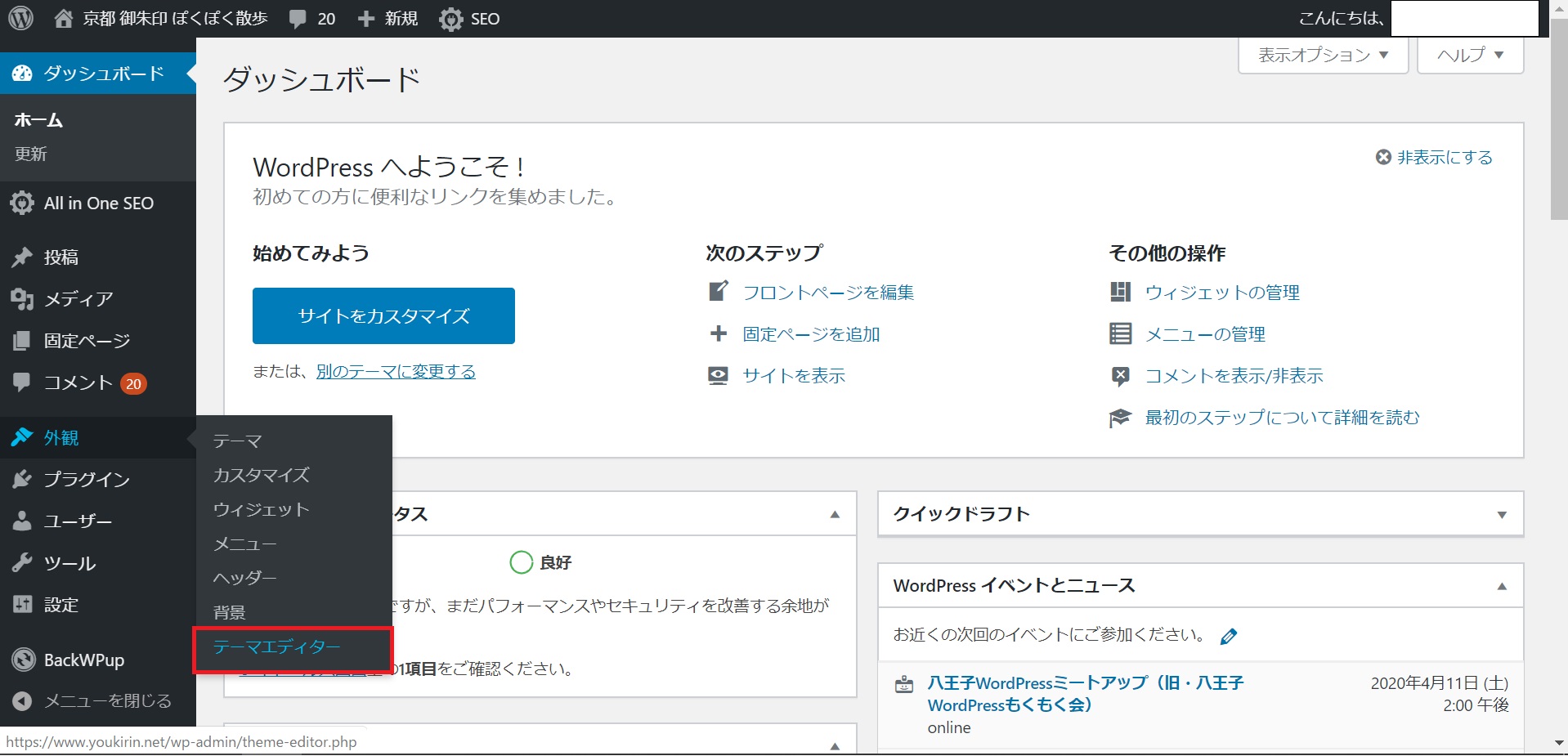This screenshot has width=1568, height=756.
Task: Click the graduation cap icon for first steps
Action: [1119, 418]
